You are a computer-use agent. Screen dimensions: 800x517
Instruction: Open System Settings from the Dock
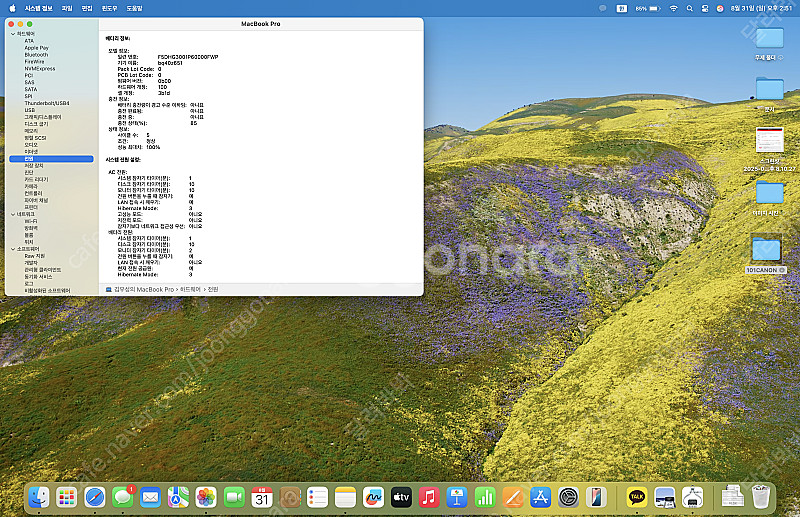(x=568, y=497)
